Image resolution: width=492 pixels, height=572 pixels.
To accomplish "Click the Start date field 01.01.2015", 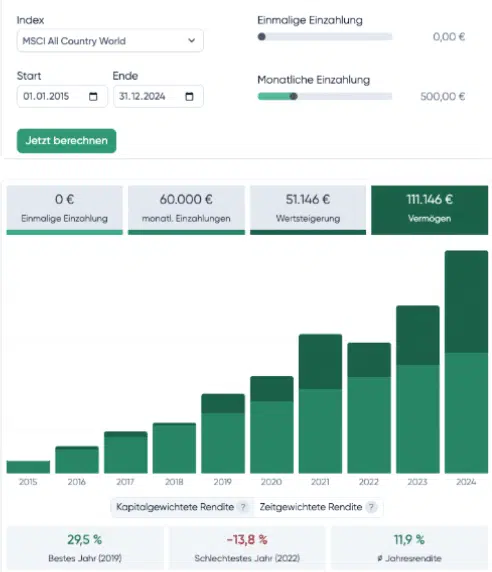I will coord(62,96).
